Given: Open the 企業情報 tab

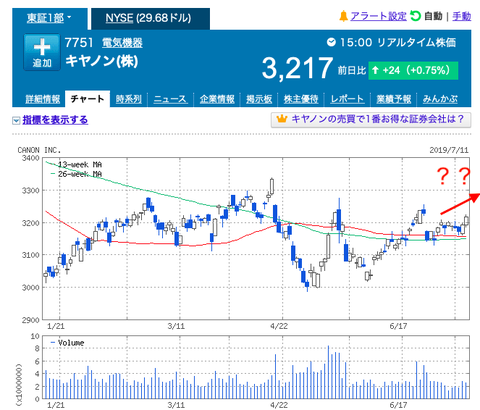Looking at the screenshot, I should (x=217, y=99).
